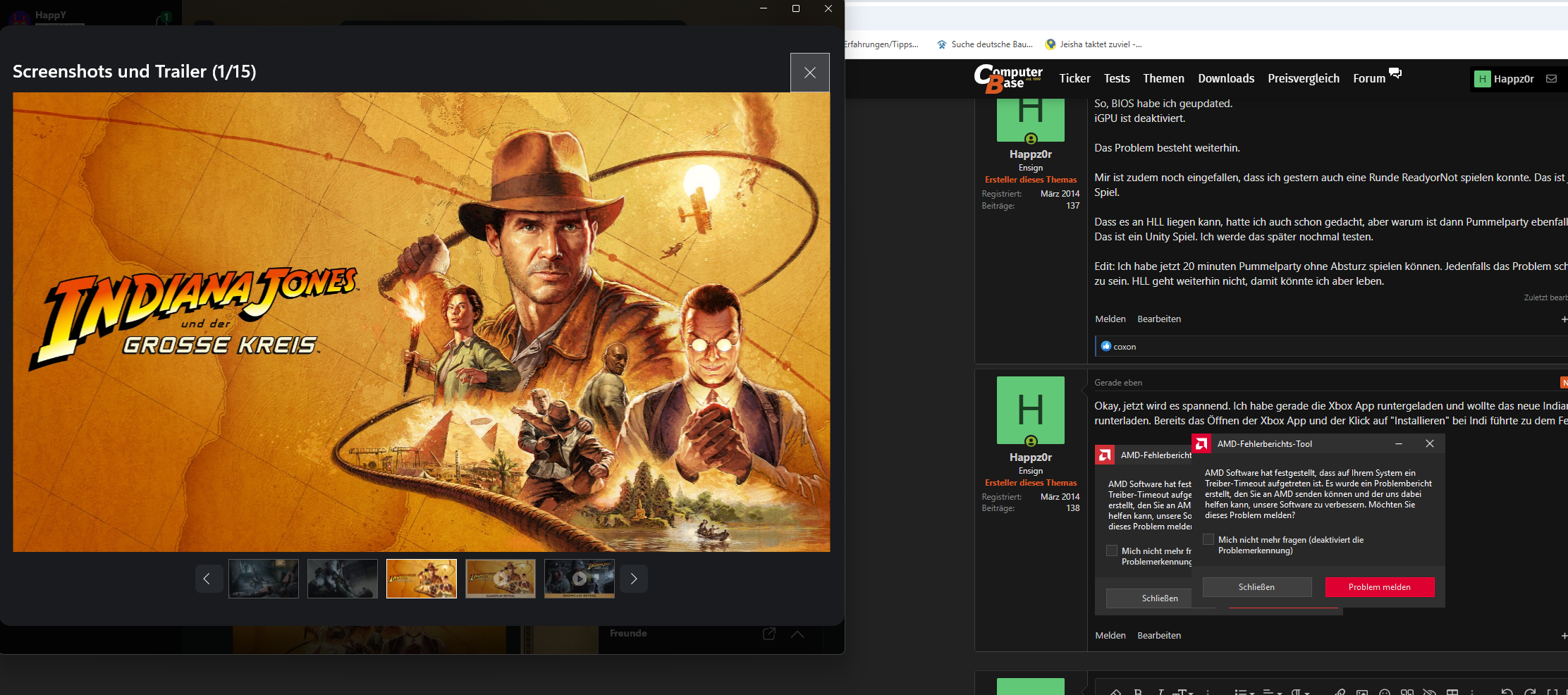Go to the ComputerBase home logo
1568x695 pixels.
1008,78
